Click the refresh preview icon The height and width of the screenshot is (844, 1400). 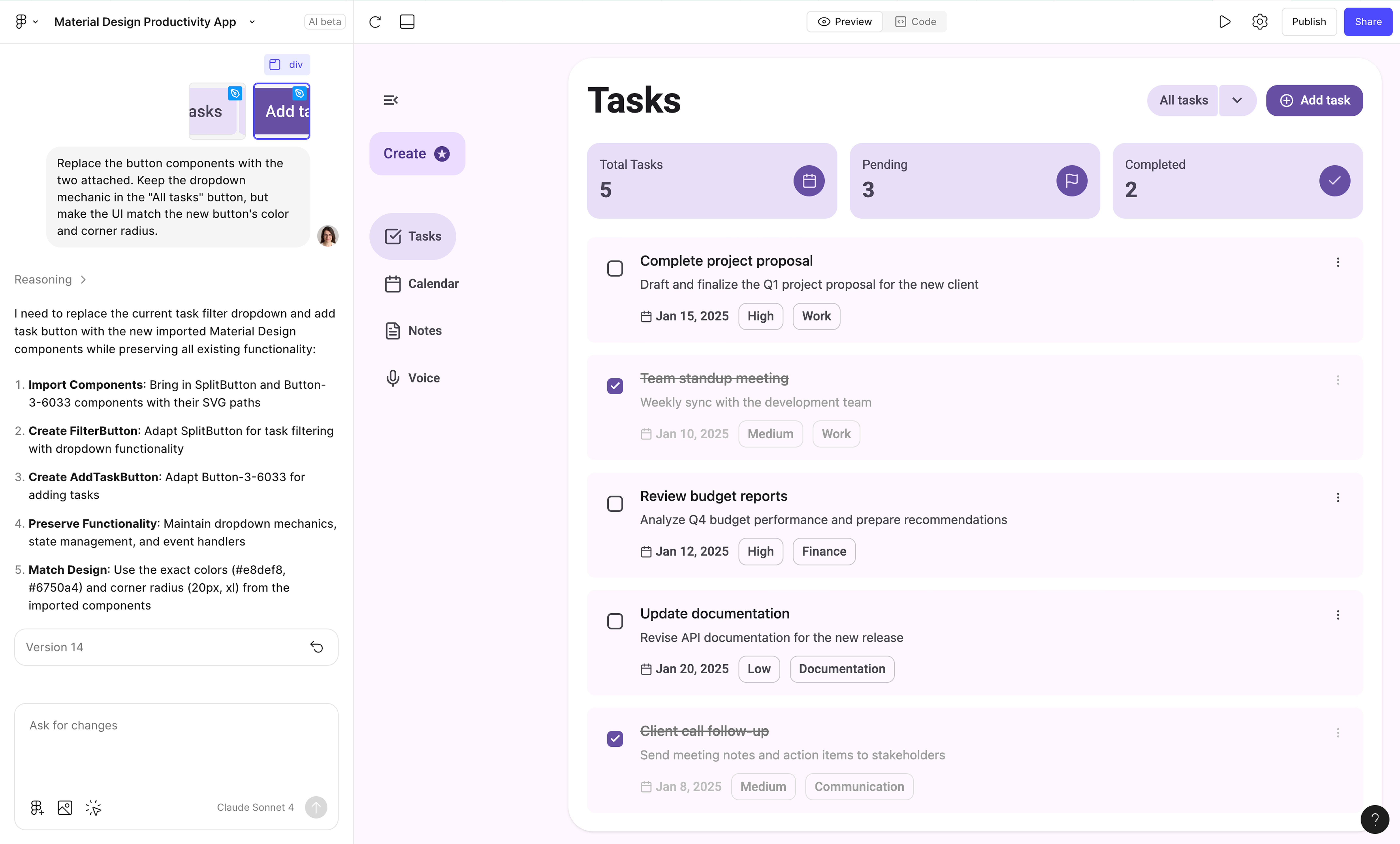click(375, 22)
